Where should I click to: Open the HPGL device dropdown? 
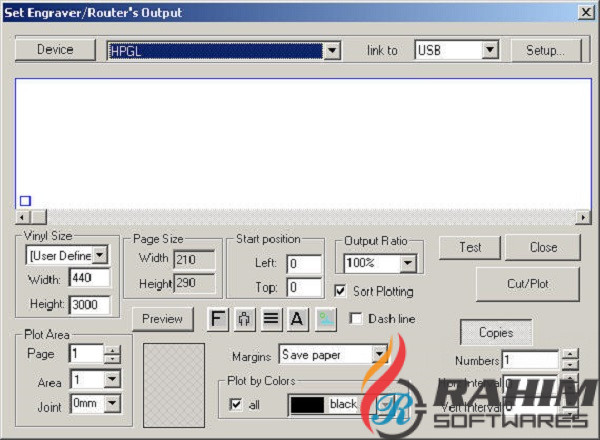click(x=332, y=51)
